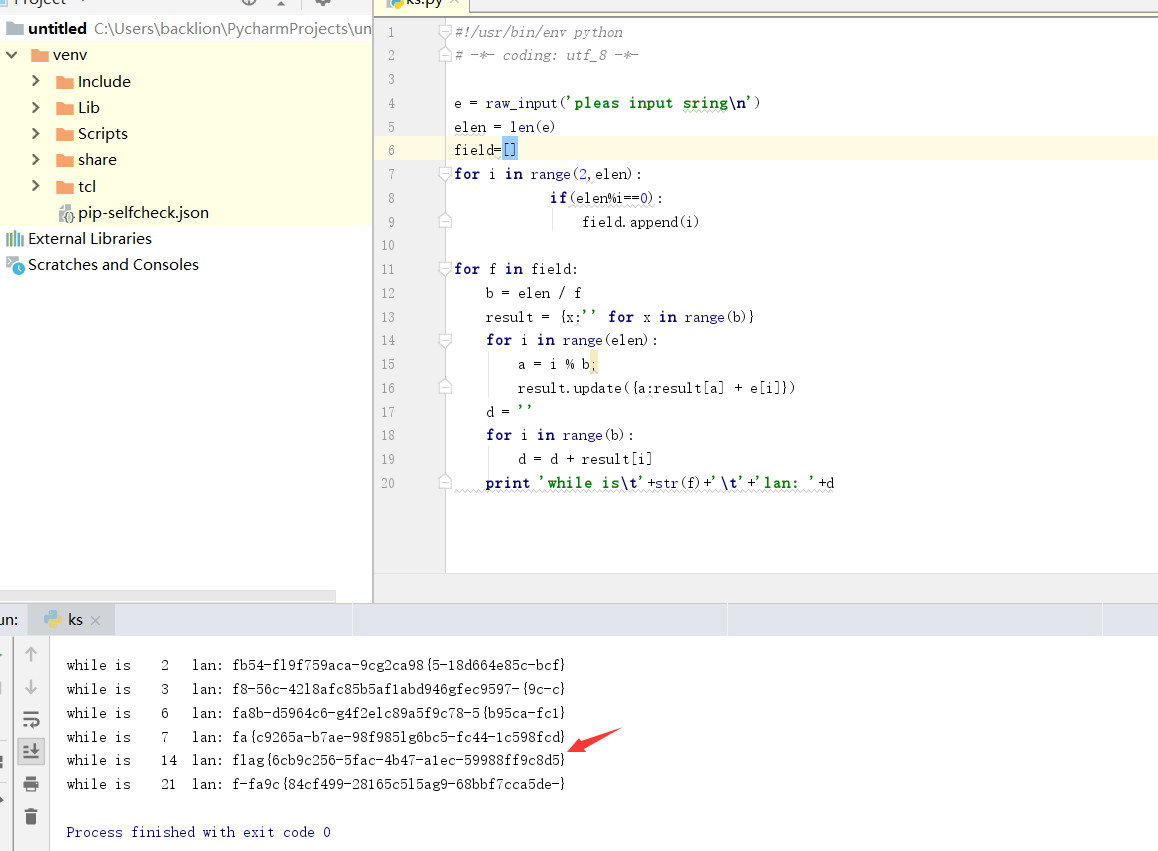This screenshot has height=851, width=1158.
Task: Toggle scroll to end in console
Action: [31, 751]
